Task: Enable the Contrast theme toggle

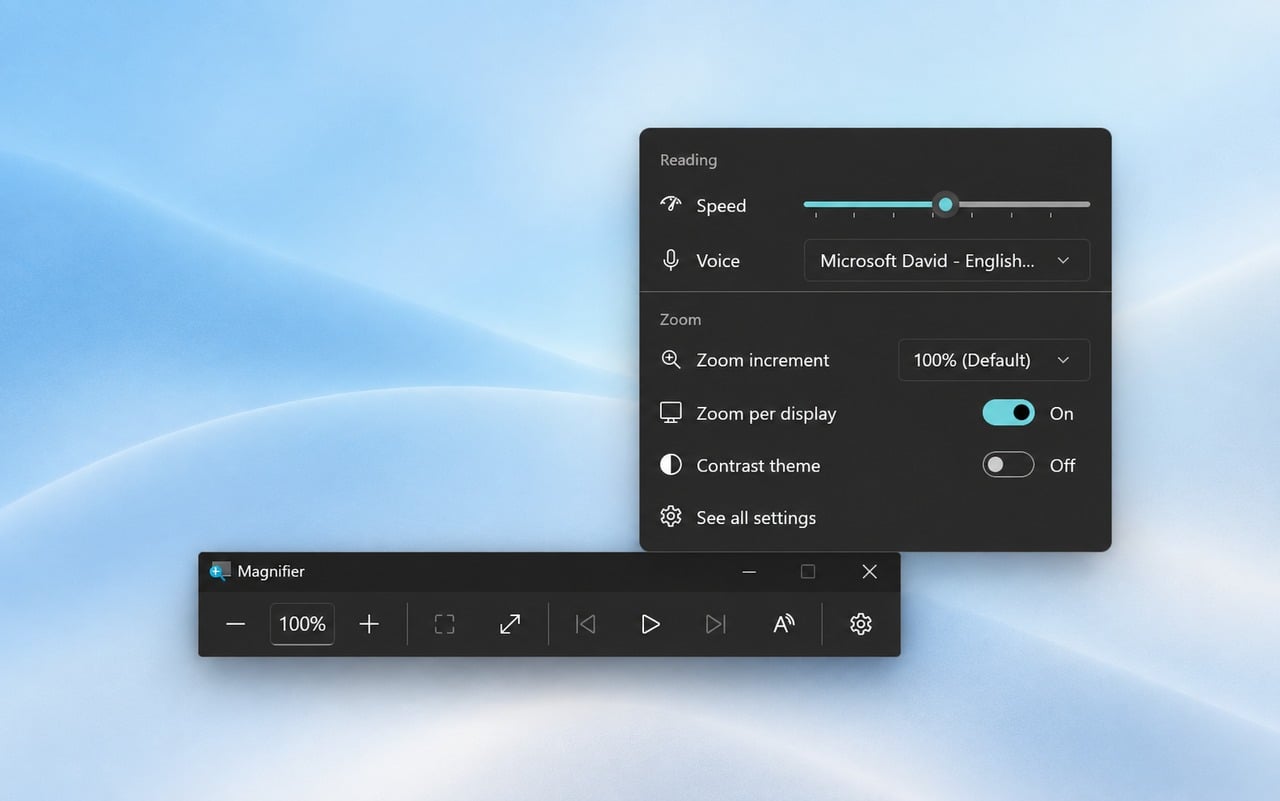Action: coord(1009,464)
